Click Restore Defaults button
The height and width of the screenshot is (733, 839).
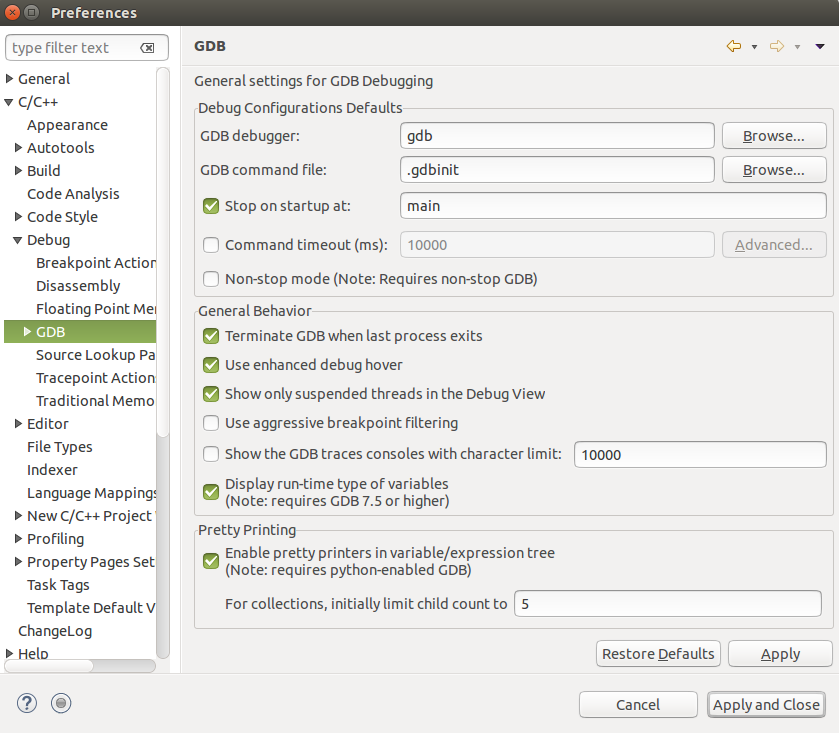(658, 654)
